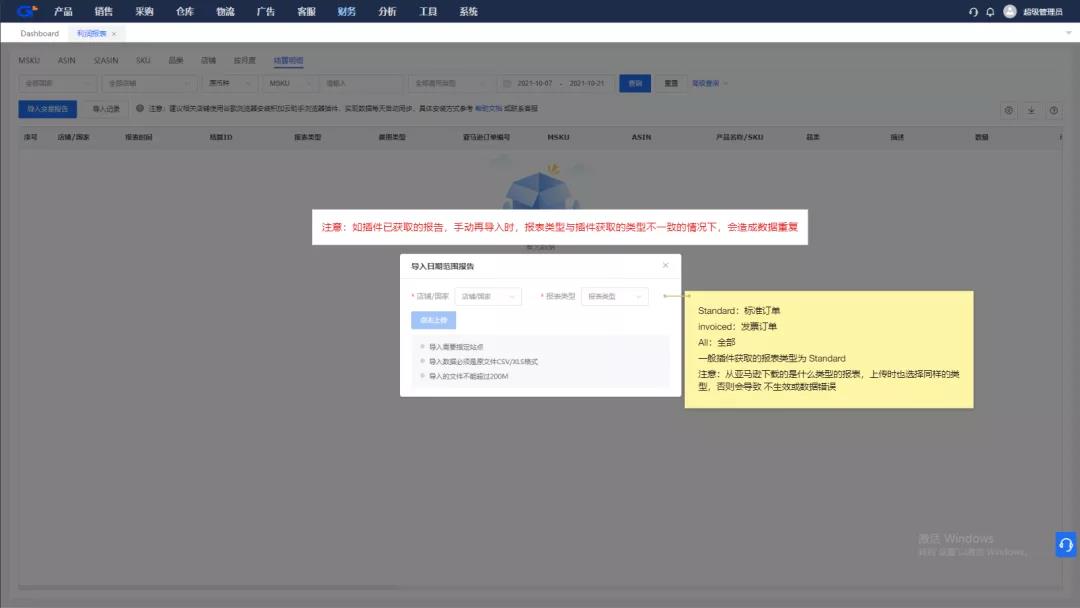
Task: Open the 财务 menu in top navigation
Action: coord(346,11)
